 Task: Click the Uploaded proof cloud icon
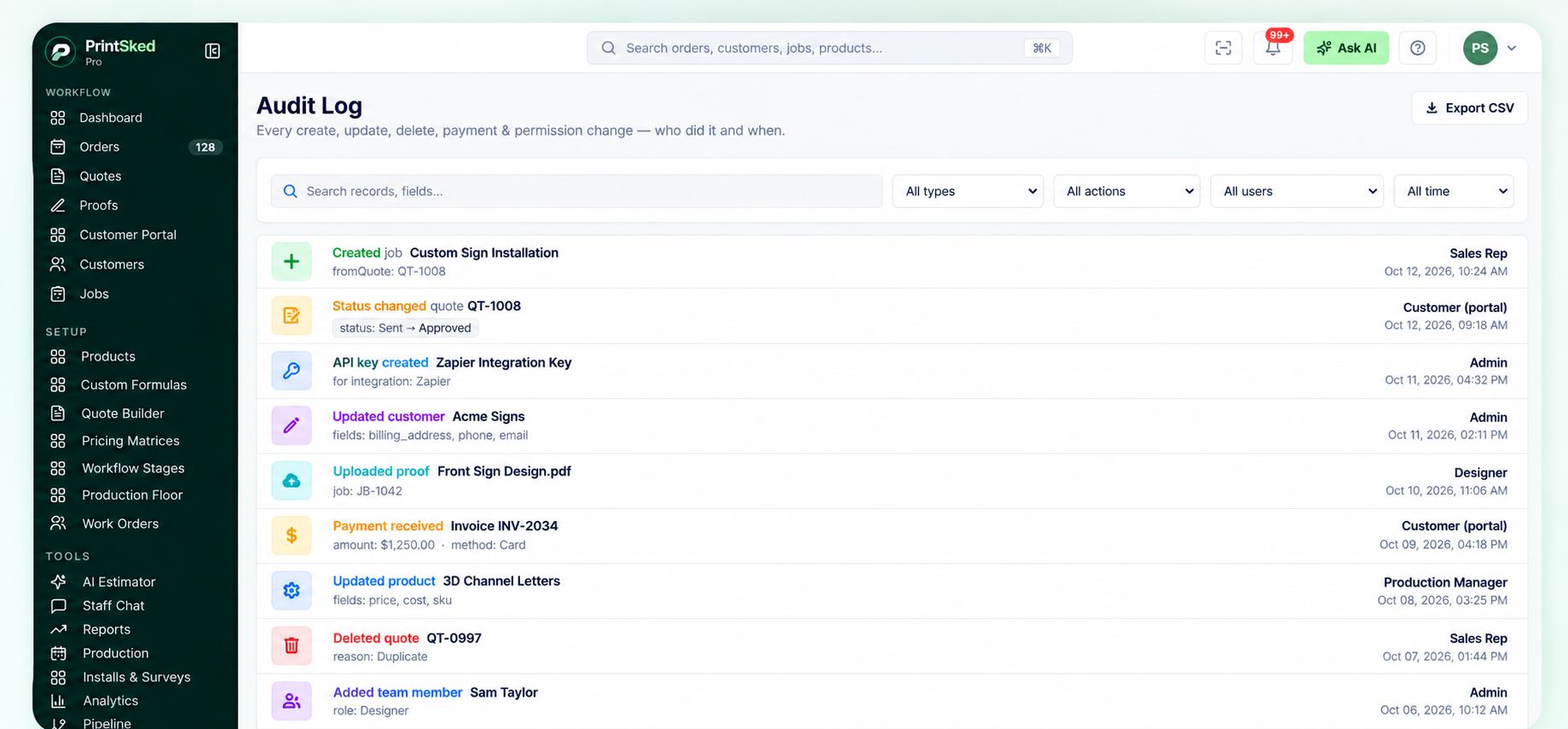tap(292, 481)
